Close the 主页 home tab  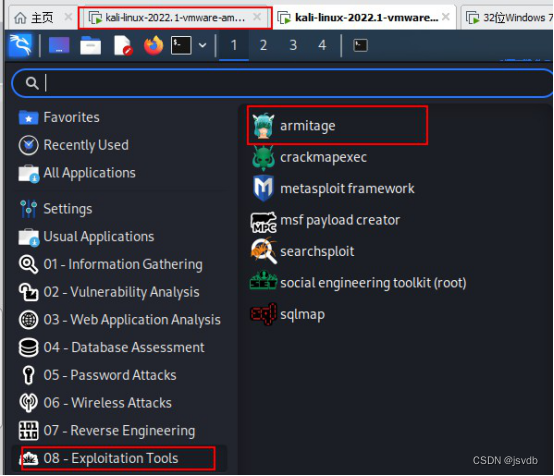click(x=68, y=17)
